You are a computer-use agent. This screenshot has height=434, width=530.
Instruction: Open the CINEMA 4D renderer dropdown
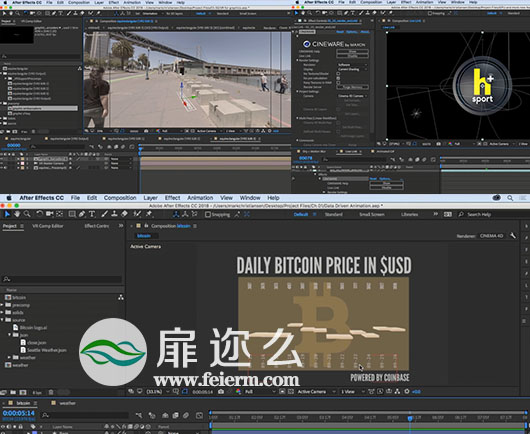point(491,236)
